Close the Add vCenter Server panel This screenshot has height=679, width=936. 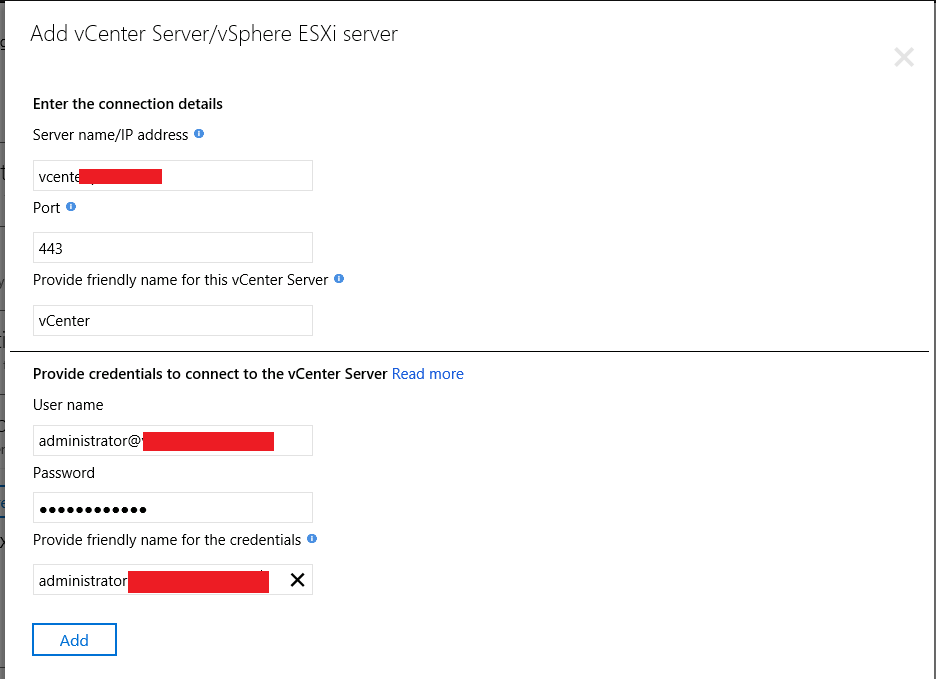click(x=904, y=57)
